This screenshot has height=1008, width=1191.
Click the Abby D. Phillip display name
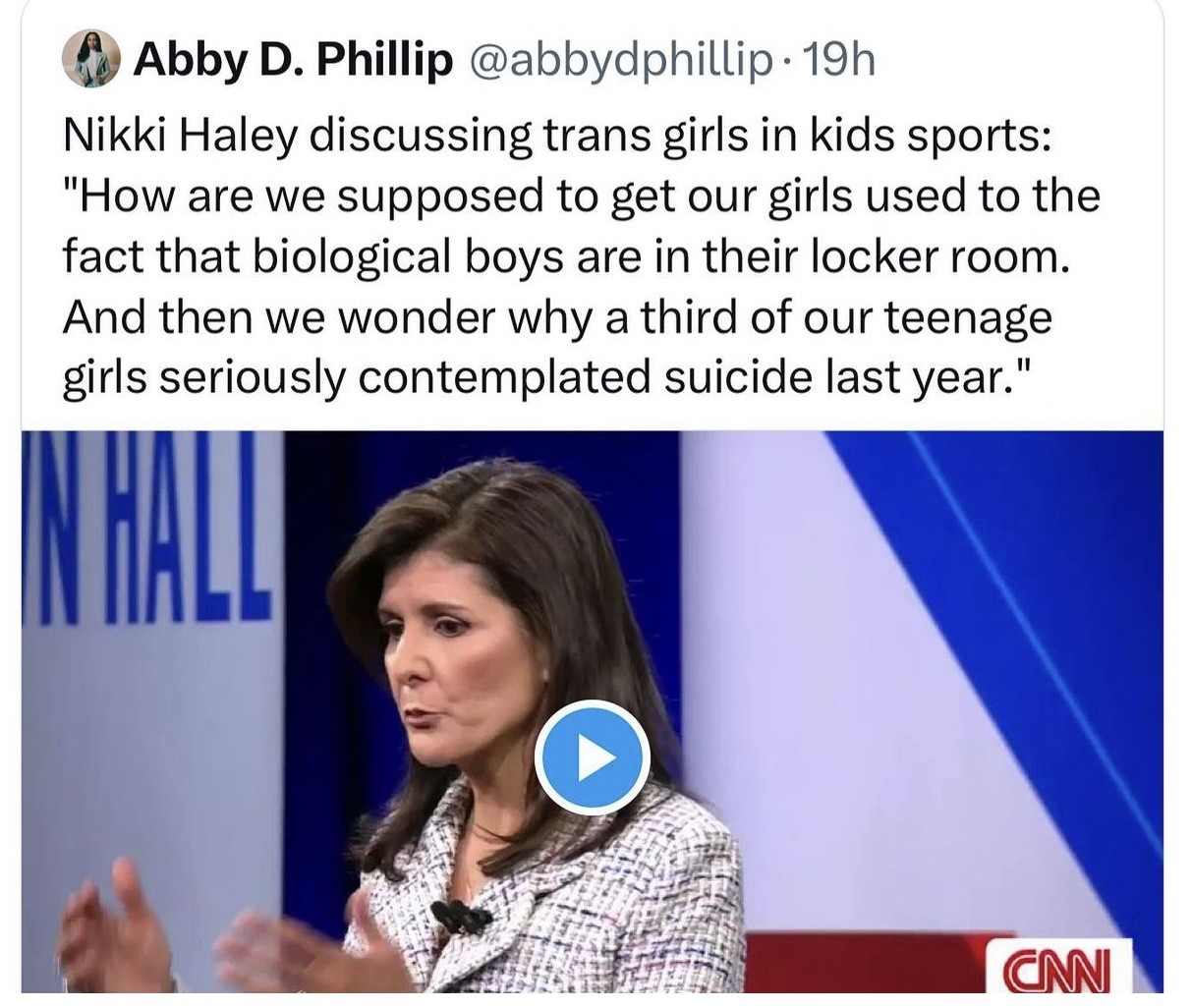[293, 61]
